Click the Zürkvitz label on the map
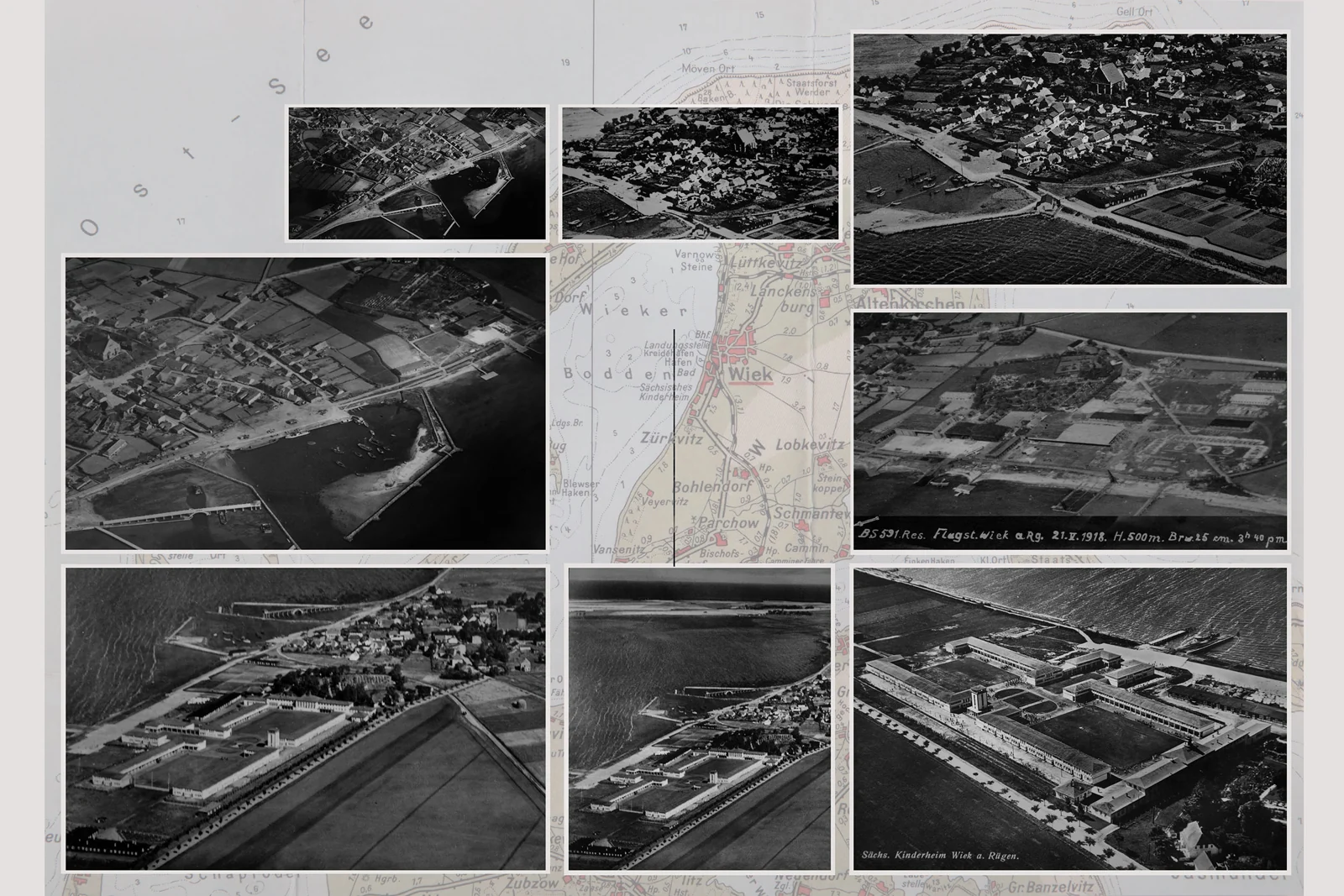This screenshot has height=896, width=1344. point(671,438)
